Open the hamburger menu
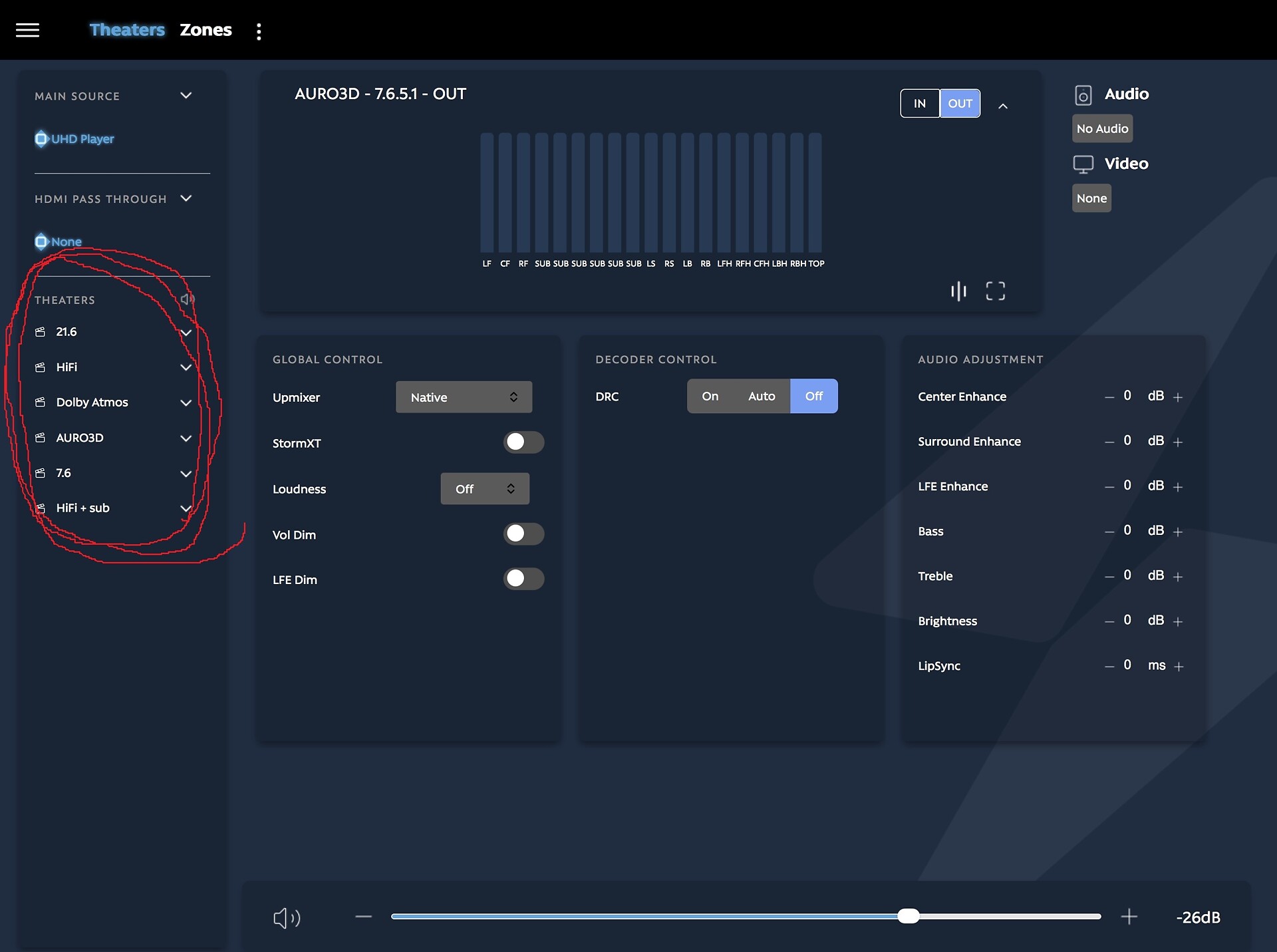 (x=27, y=30)
